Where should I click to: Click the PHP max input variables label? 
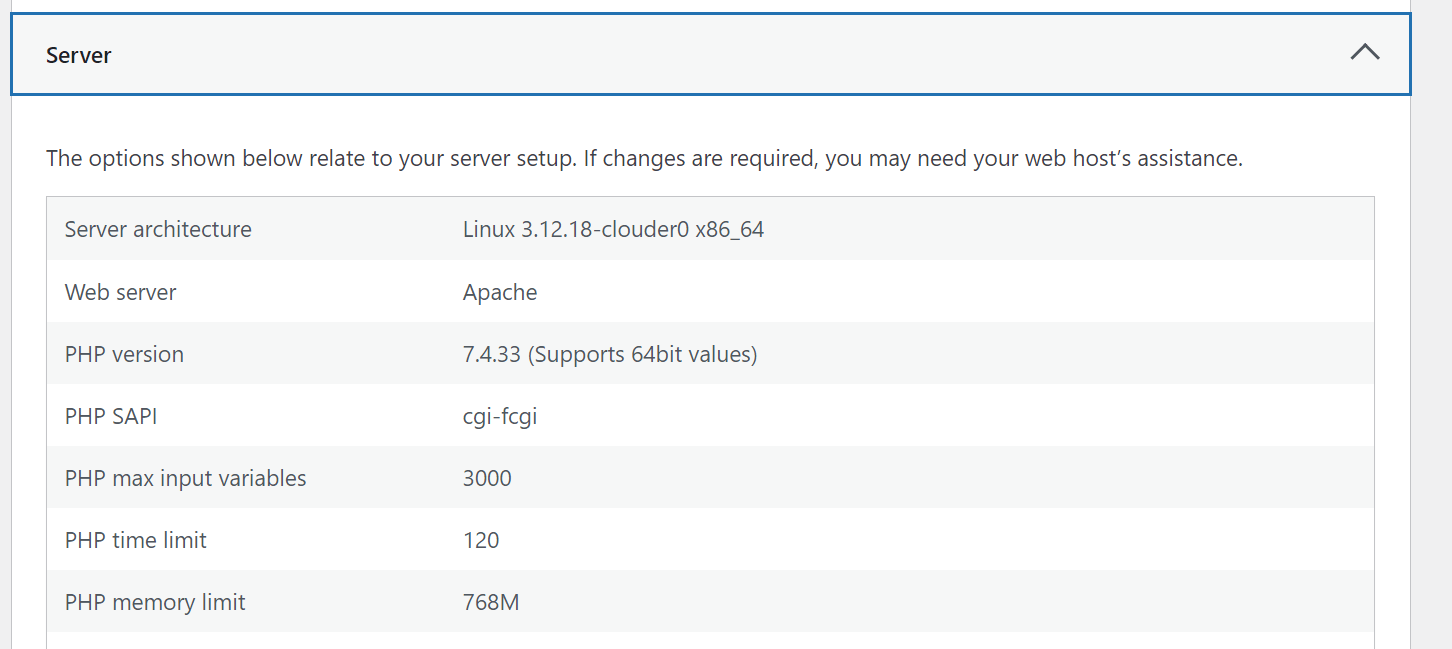point(185,478)
